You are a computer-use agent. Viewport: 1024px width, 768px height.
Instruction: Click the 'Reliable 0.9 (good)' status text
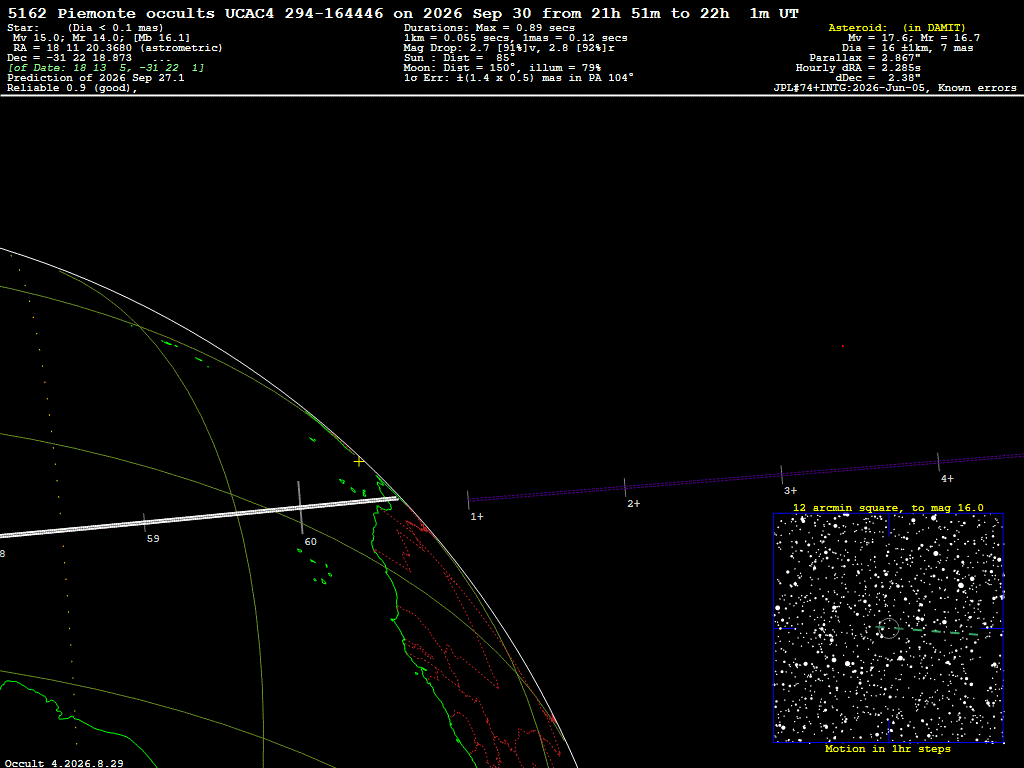72,88
